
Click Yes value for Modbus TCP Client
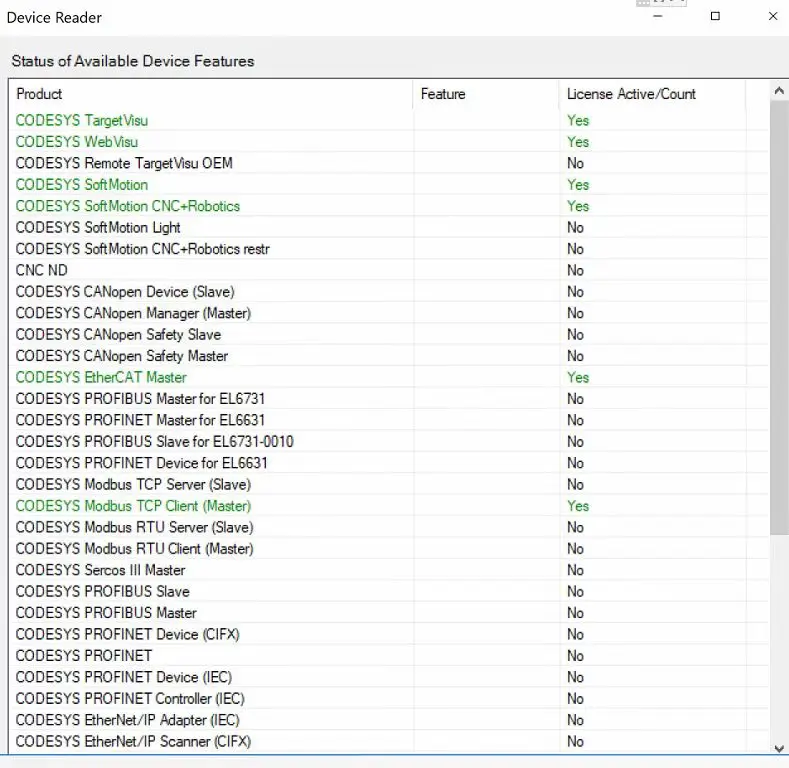[x=578, y=506]
